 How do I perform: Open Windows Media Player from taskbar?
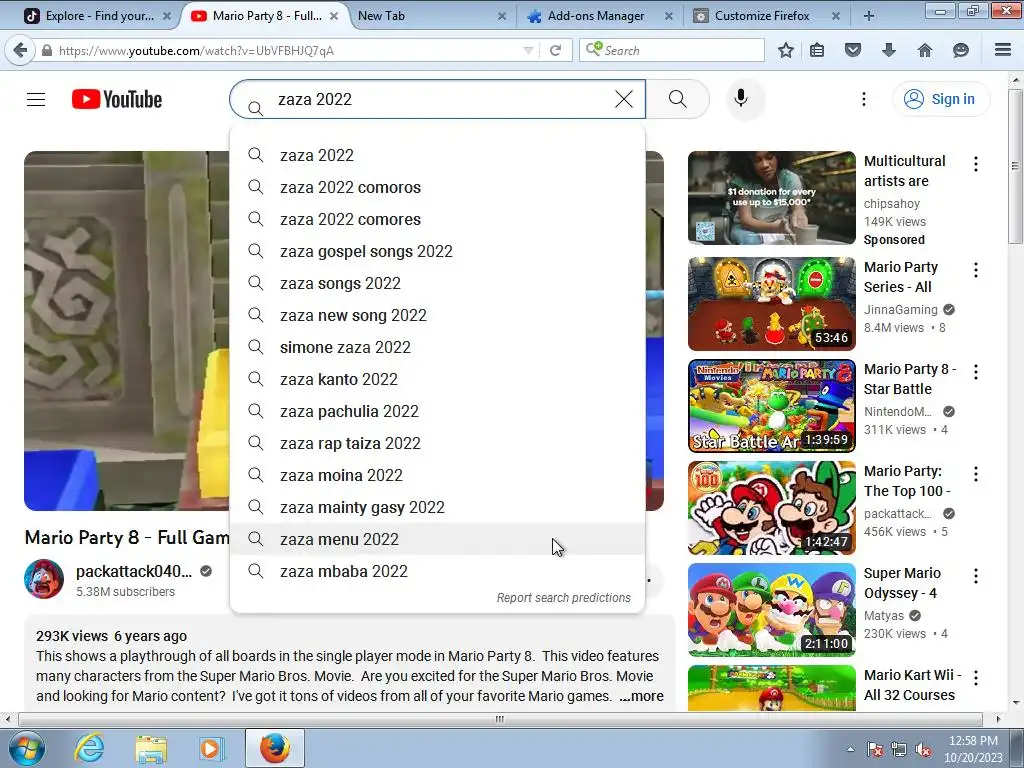tap(211, 748)
